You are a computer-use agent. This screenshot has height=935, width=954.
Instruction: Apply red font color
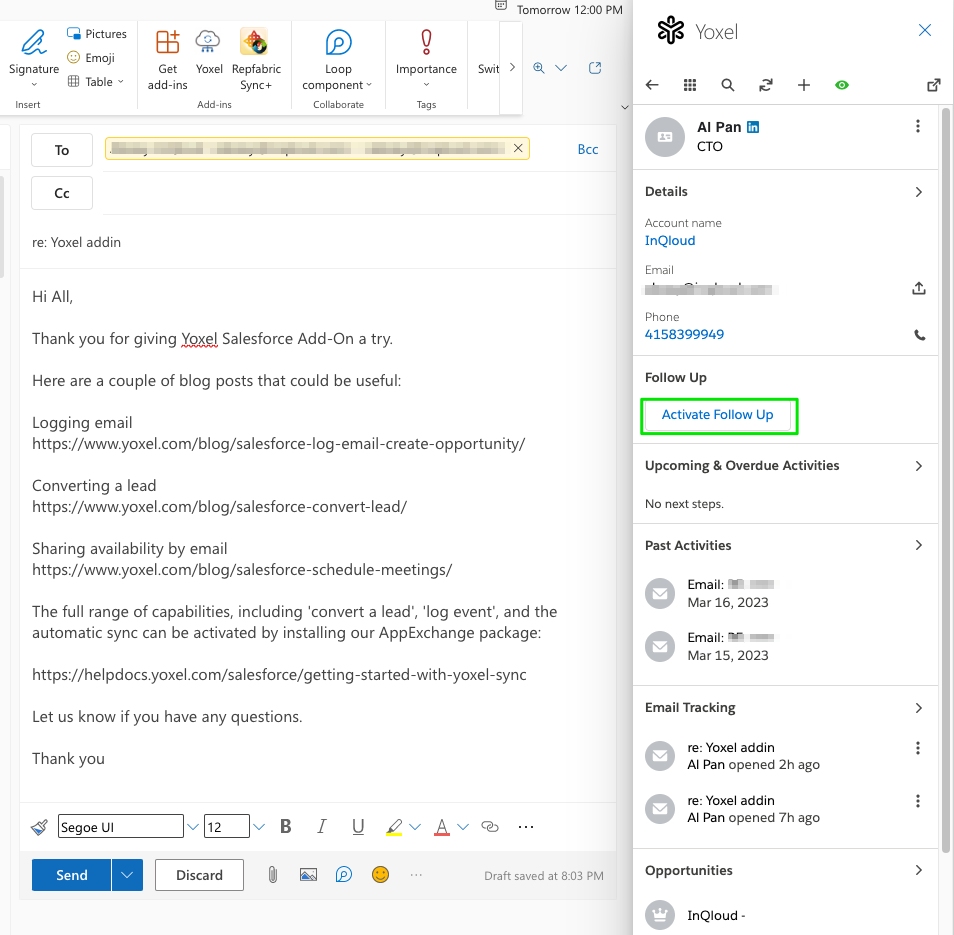coord(442,827)
